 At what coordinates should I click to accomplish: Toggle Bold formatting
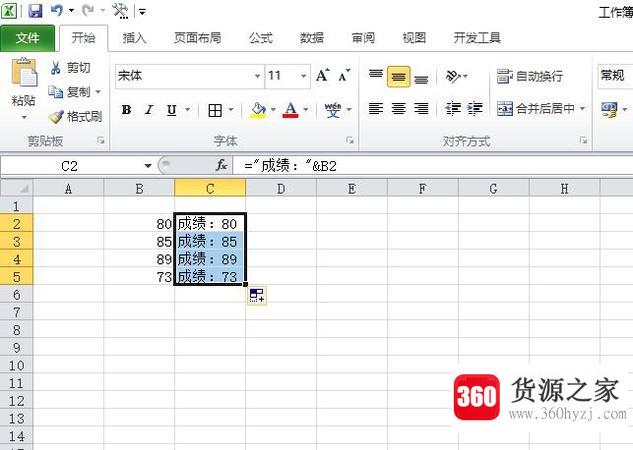126,110
